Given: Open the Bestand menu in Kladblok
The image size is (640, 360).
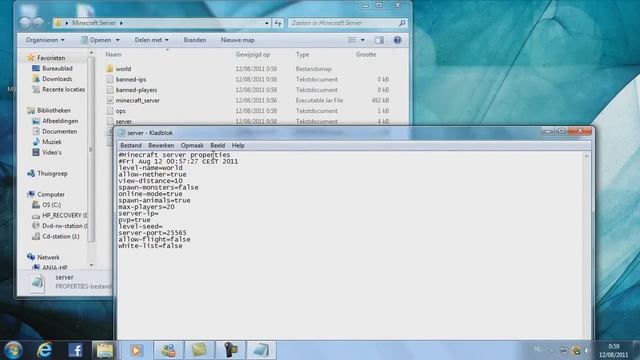Looking at the screenshot, I should click(x=131, y=145).
